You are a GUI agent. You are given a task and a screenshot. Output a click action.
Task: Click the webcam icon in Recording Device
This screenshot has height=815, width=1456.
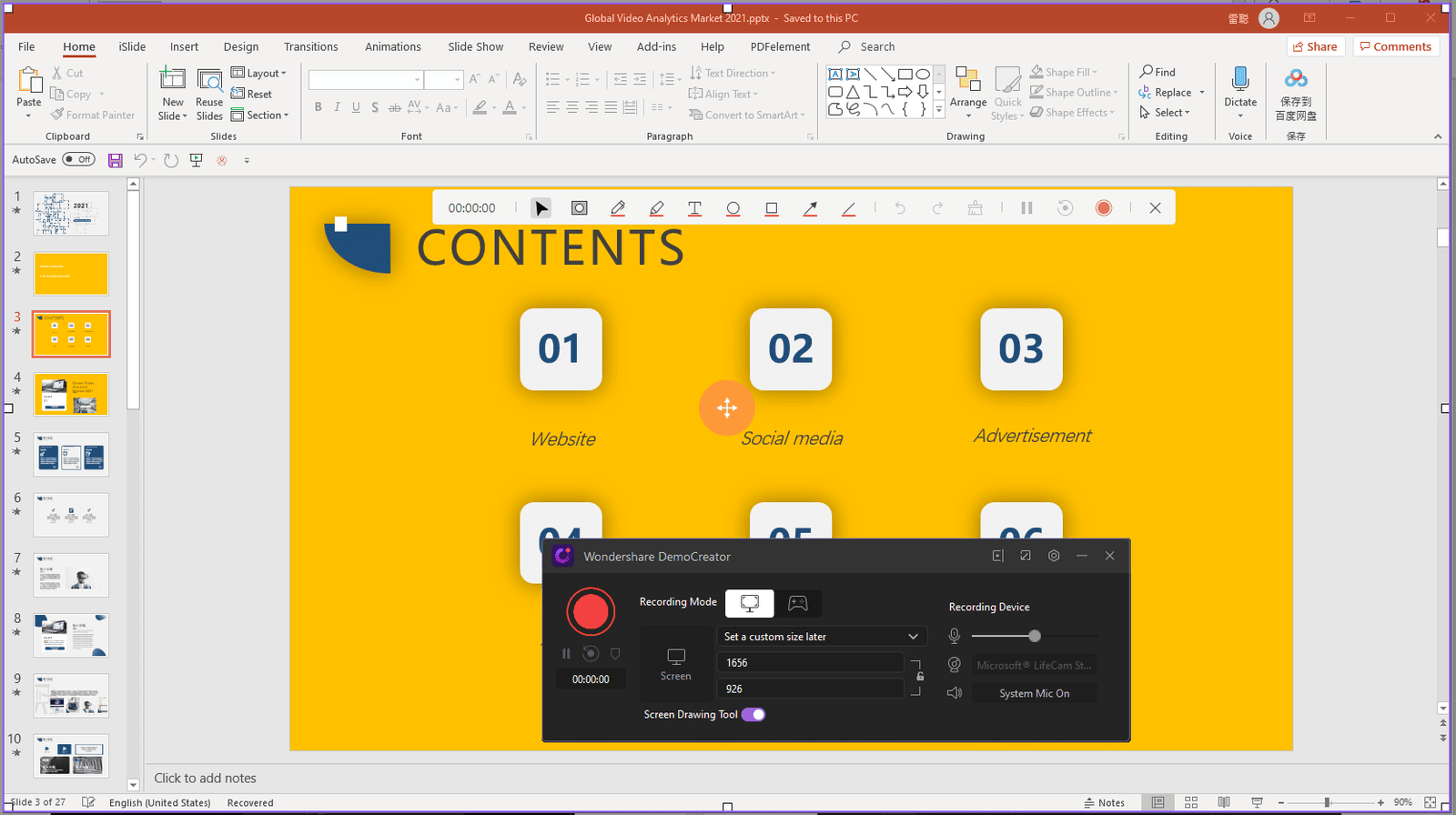coord(955,665)
